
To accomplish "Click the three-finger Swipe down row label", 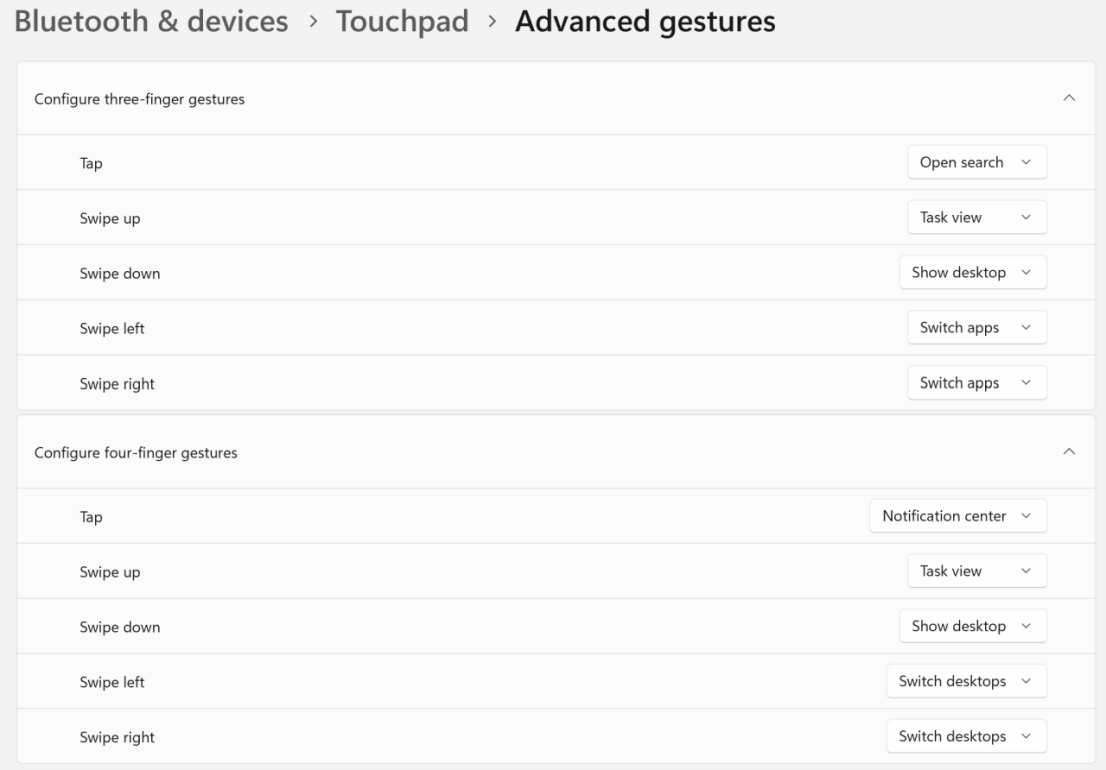I will [120, 273].
